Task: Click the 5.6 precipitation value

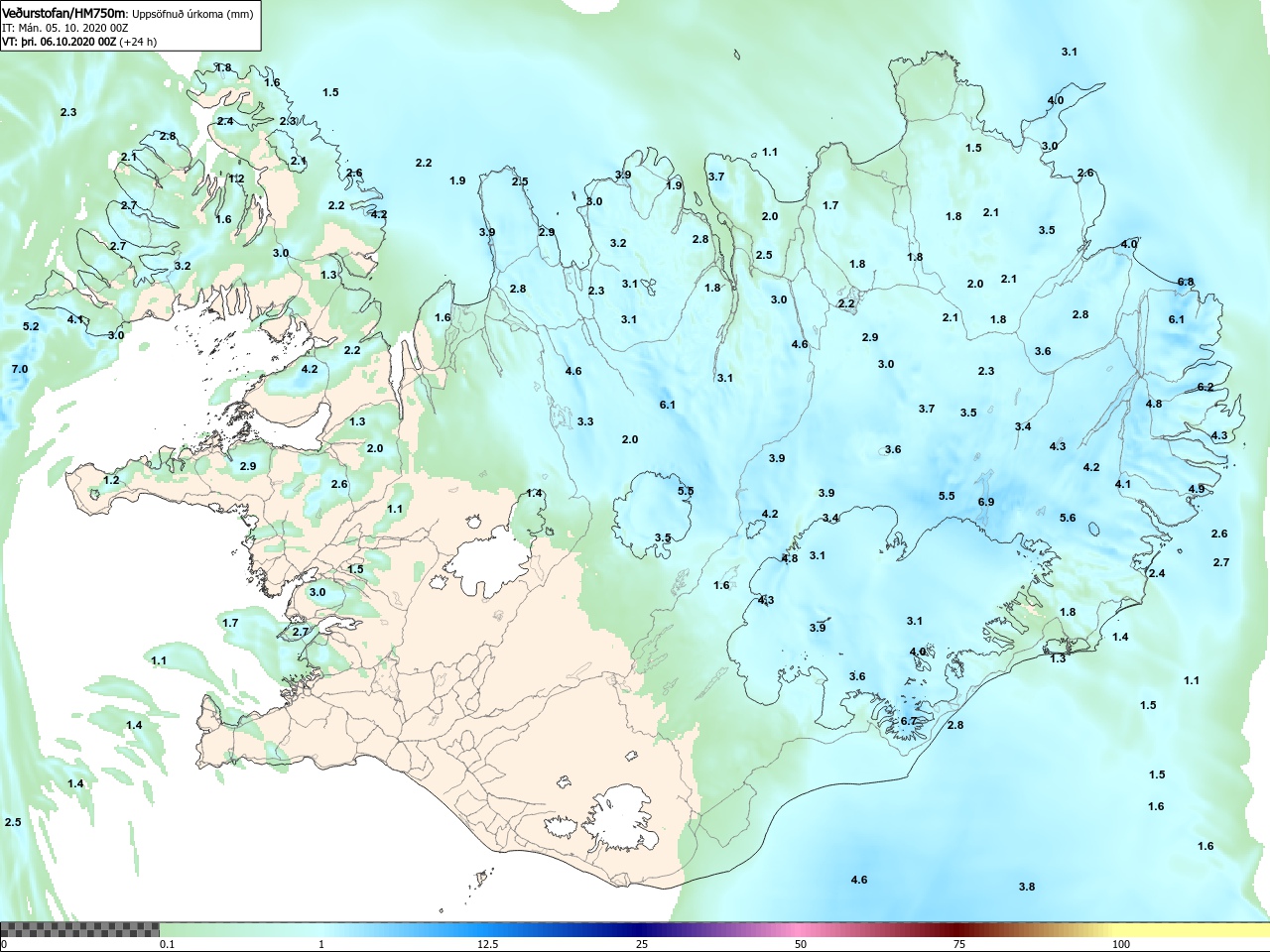Action: point(1067,518)
